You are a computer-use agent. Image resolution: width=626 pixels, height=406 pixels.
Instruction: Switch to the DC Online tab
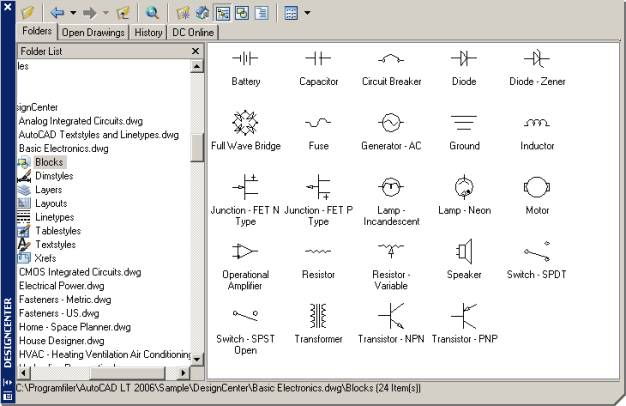(193, 33)
